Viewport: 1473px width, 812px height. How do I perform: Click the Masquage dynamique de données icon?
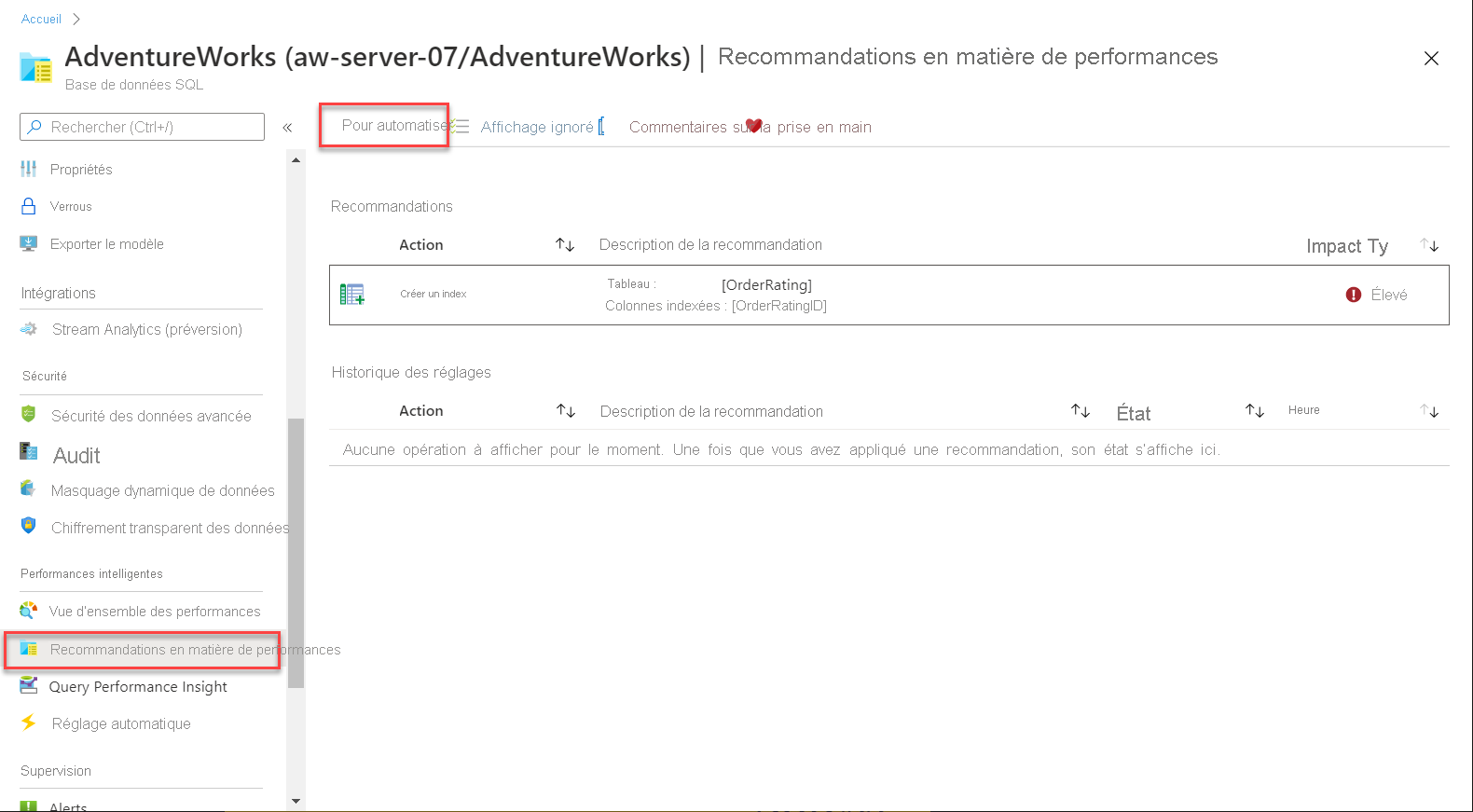(x=29, y=489)
